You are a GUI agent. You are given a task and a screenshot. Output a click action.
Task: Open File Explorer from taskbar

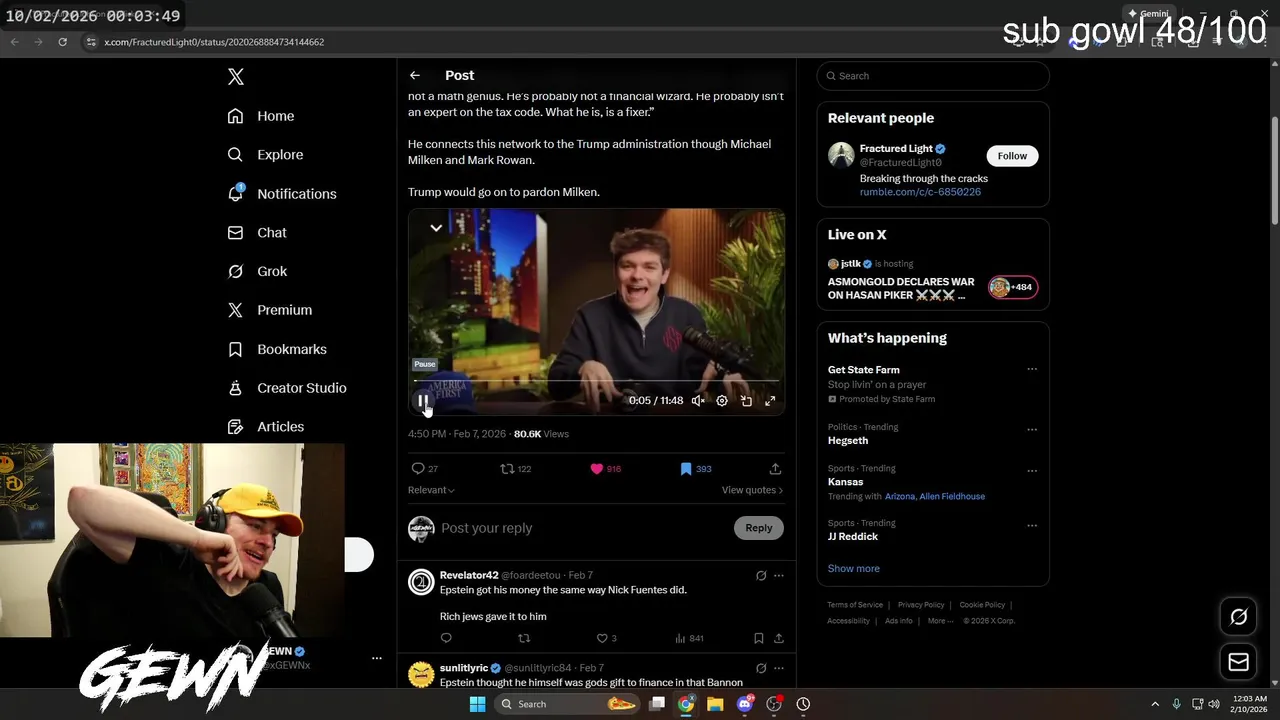coord(715,704)
